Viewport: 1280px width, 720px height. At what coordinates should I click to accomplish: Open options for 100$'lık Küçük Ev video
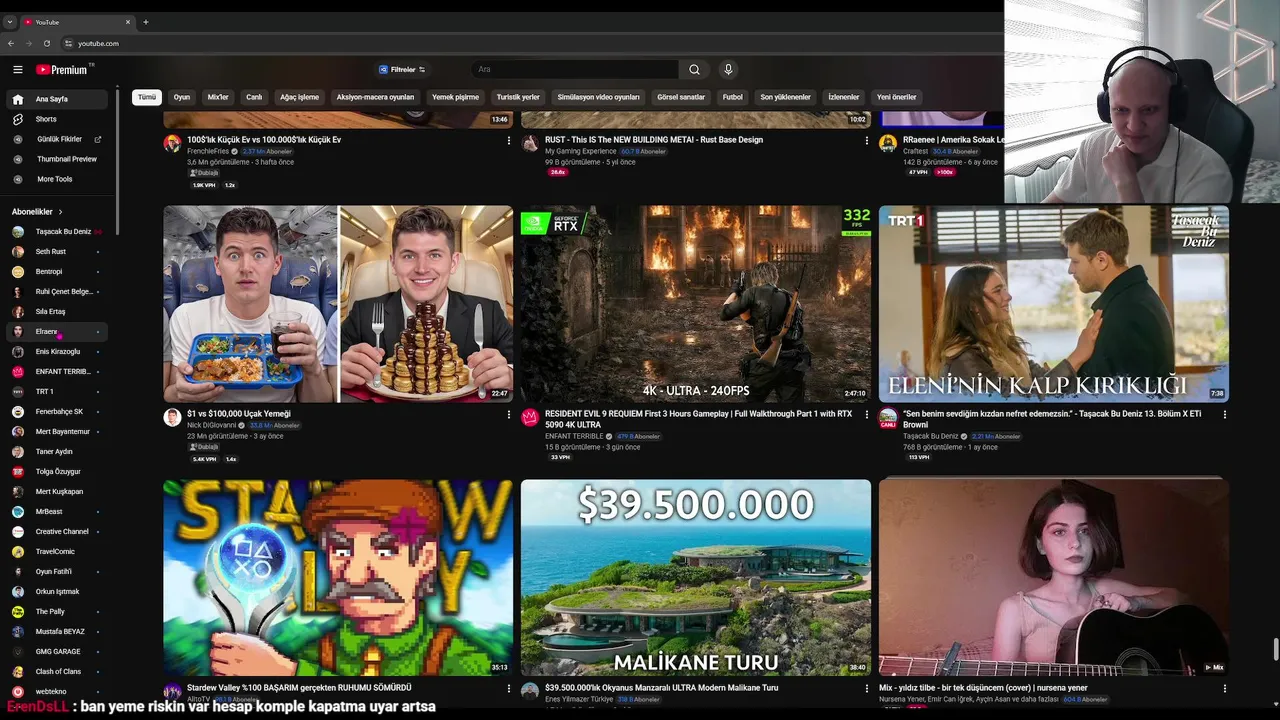tap(509, 141)
